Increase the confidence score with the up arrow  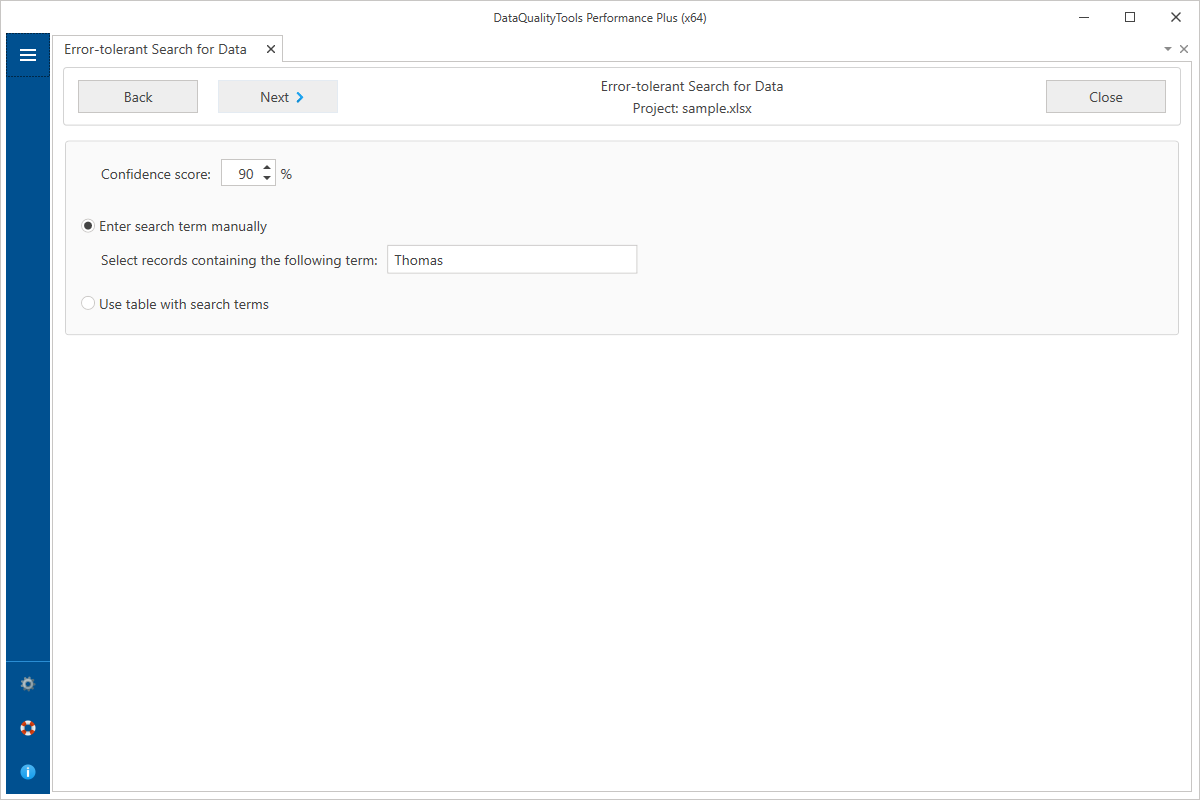pyautogui.click(x=266, y=167)
